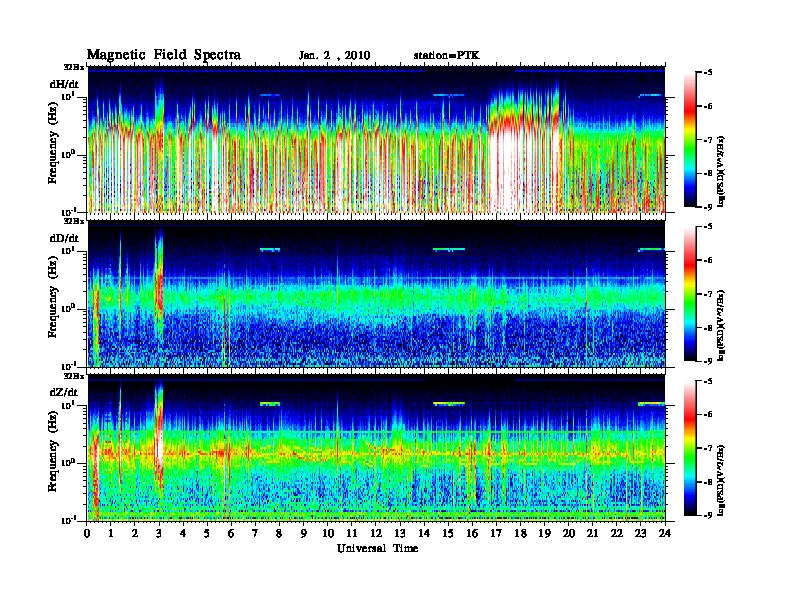Click the 10 Hz marker near 15 UT in dD/dt panel
The width and height of the screenshot is (792, 612).
coord(449,249)
